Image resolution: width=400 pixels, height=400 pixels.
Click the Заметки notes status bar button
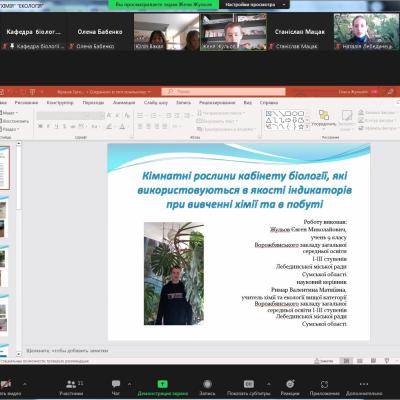coord(324,361)
